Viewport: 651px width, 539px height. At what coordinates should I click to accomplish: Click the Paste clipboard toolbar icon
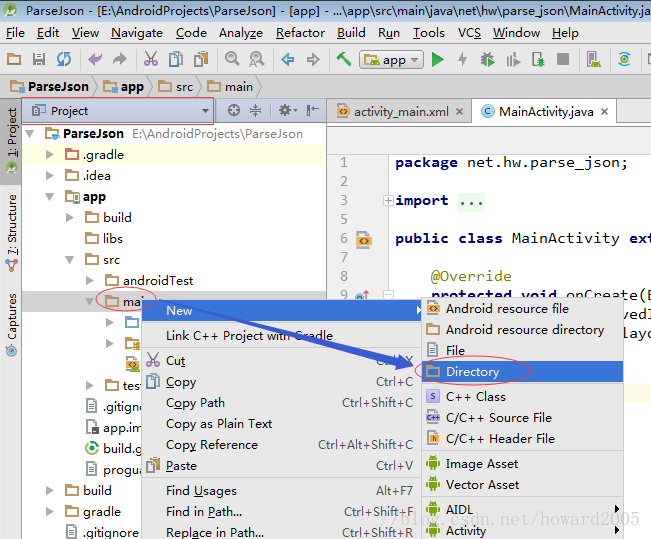(x=201, y=59)
